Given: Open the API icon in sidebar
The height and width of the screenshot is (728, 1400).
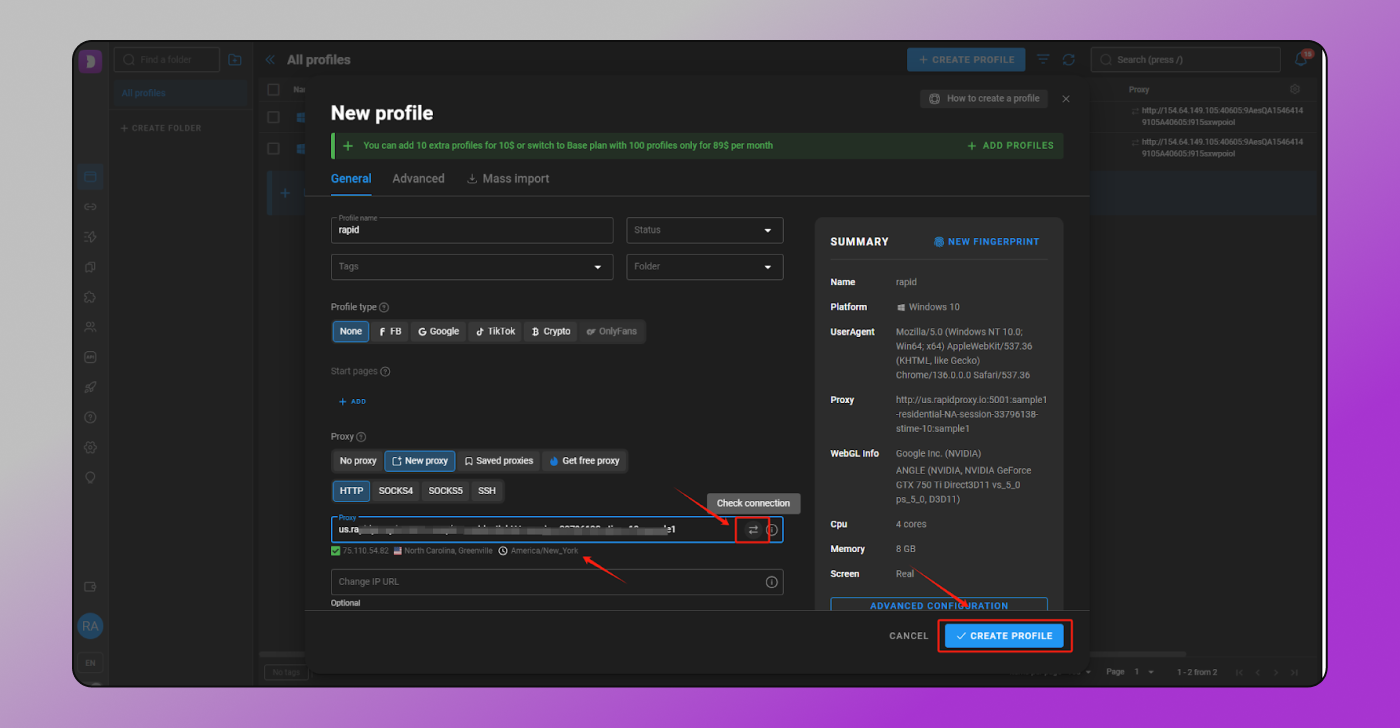Looking at the screenshot, I should (x=90, y=357).
